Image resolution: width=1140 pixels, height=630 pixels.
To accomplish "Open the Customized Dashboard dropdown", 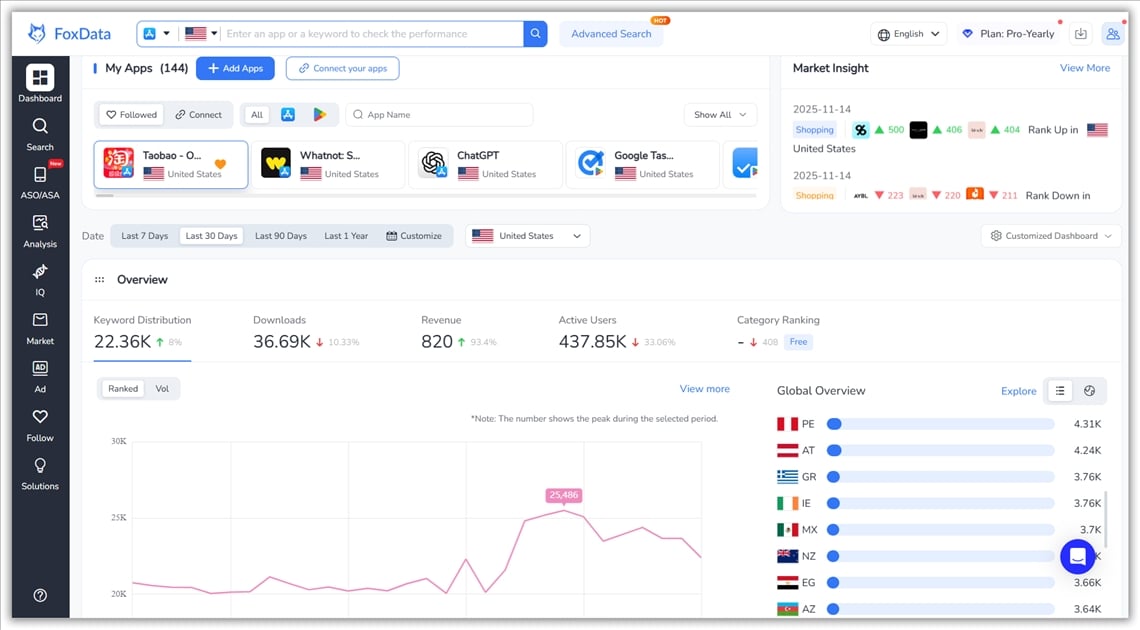I will (x=1050, y=235).
